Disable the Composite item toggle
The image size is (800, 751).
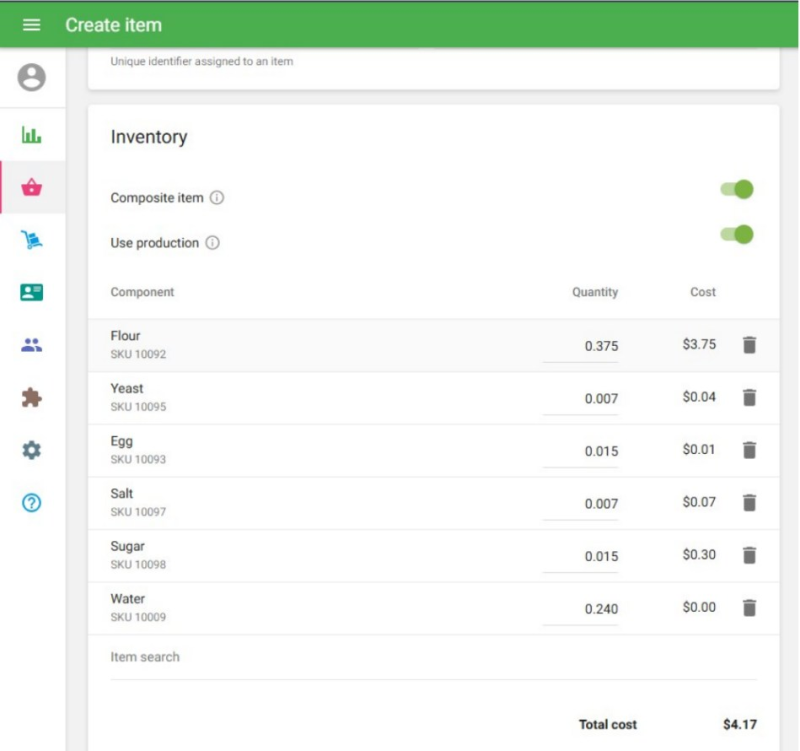737,190
